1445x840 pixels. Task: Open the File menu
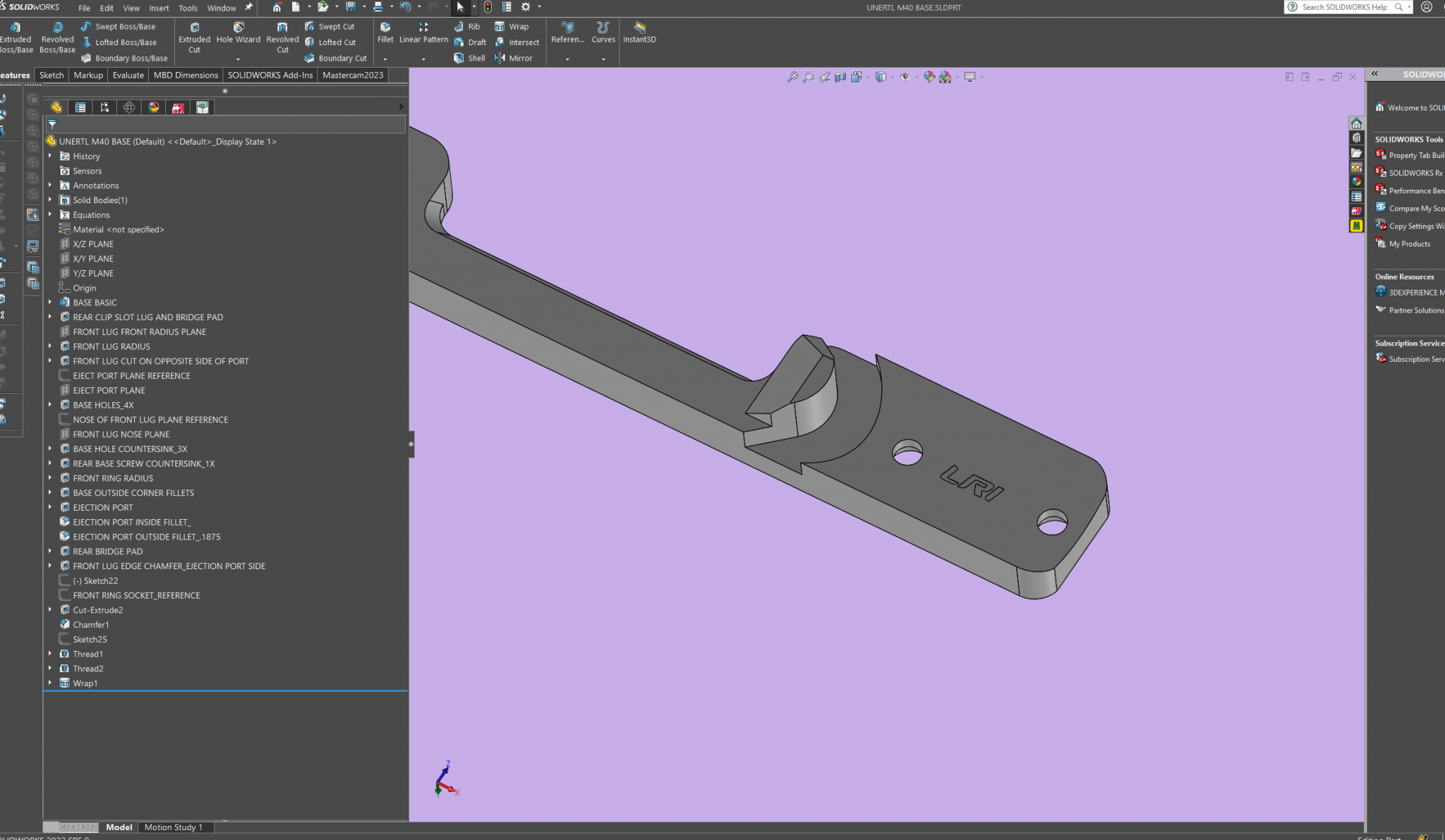(x=84, y=8)
